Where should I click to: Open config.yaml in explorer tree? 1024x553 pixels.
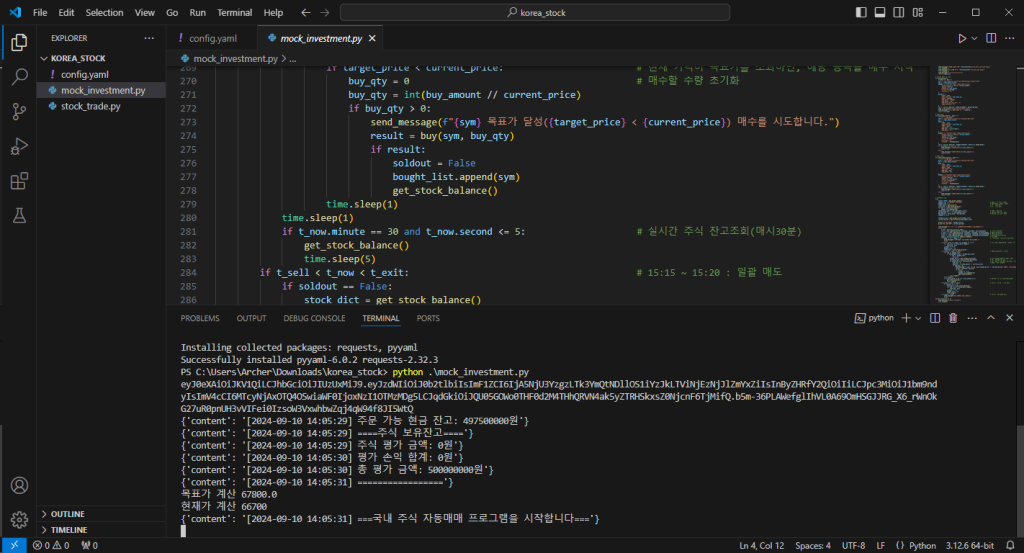coord(101,74)
